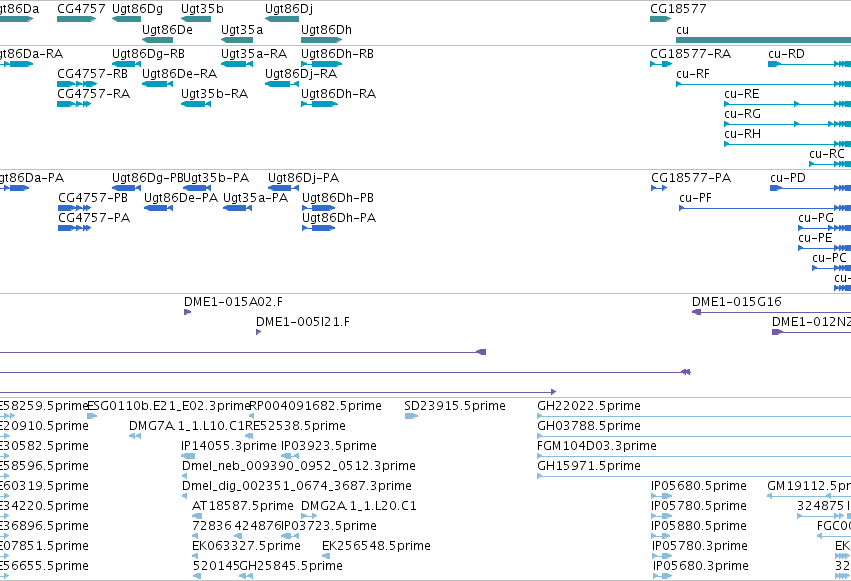
Task: Click EST Dmel_dig_002351_0674_3687.3prime
Action: pos(185,496)
